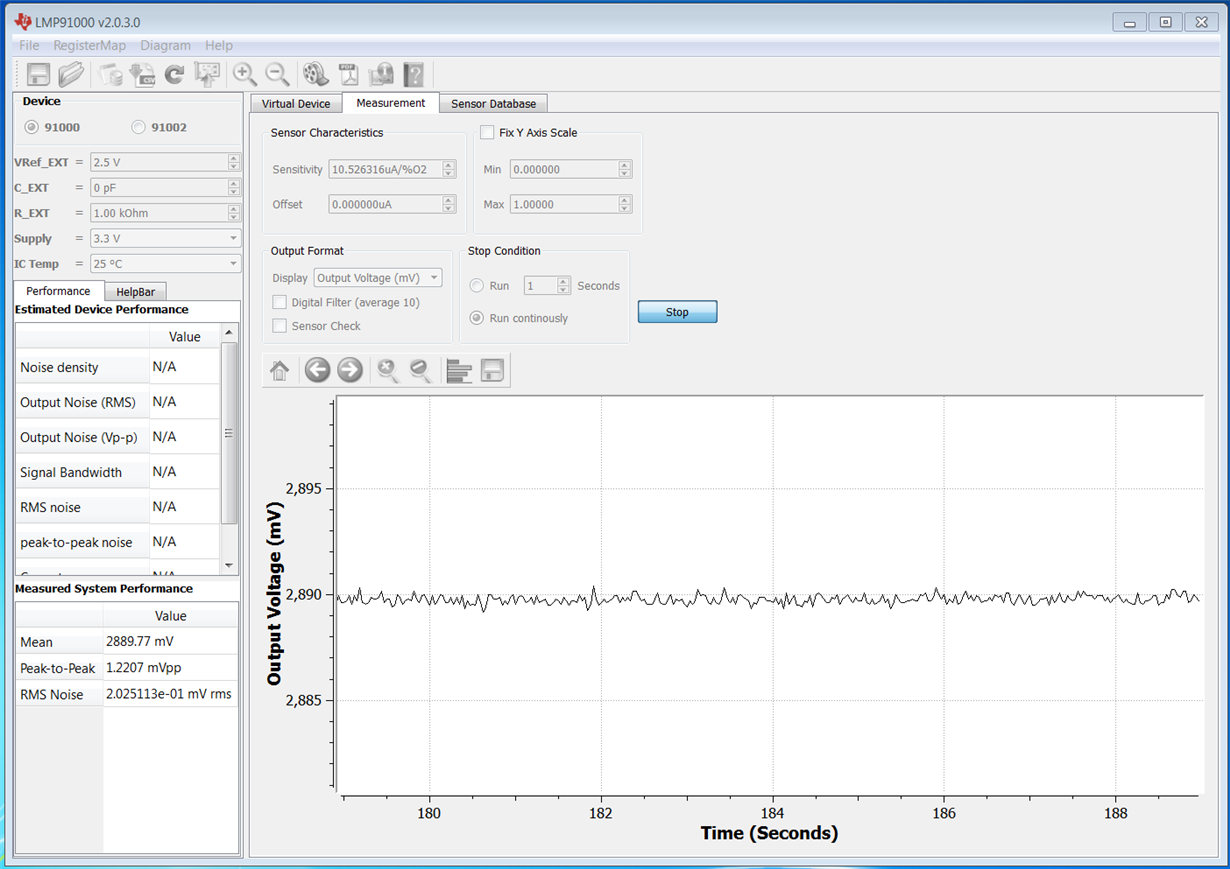Switch to the Sensor Database tab
This screenshot has height=869, width=1230.
pos(493,104)
